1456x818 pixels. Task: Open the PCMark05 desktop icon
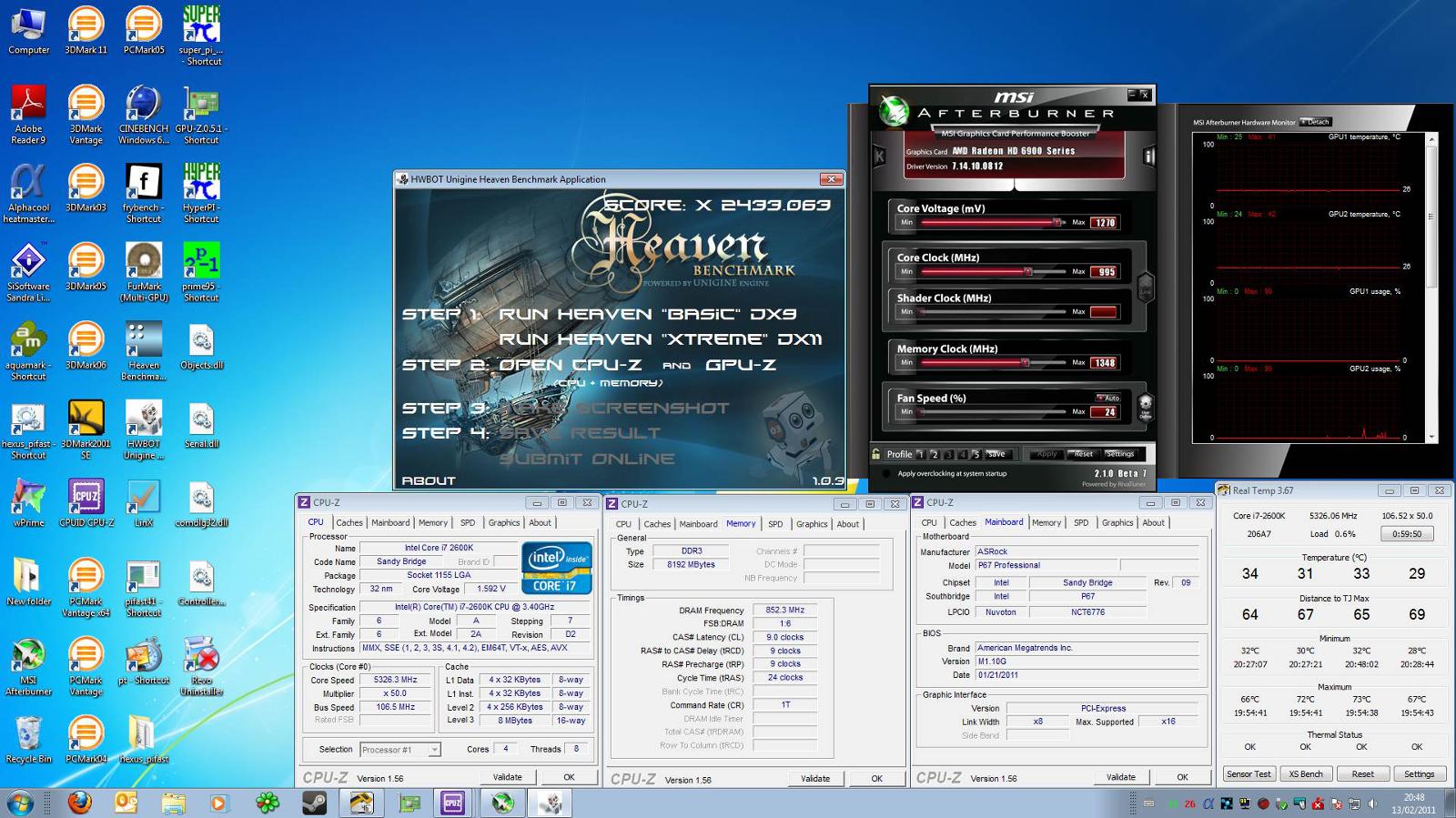[144, 30]
